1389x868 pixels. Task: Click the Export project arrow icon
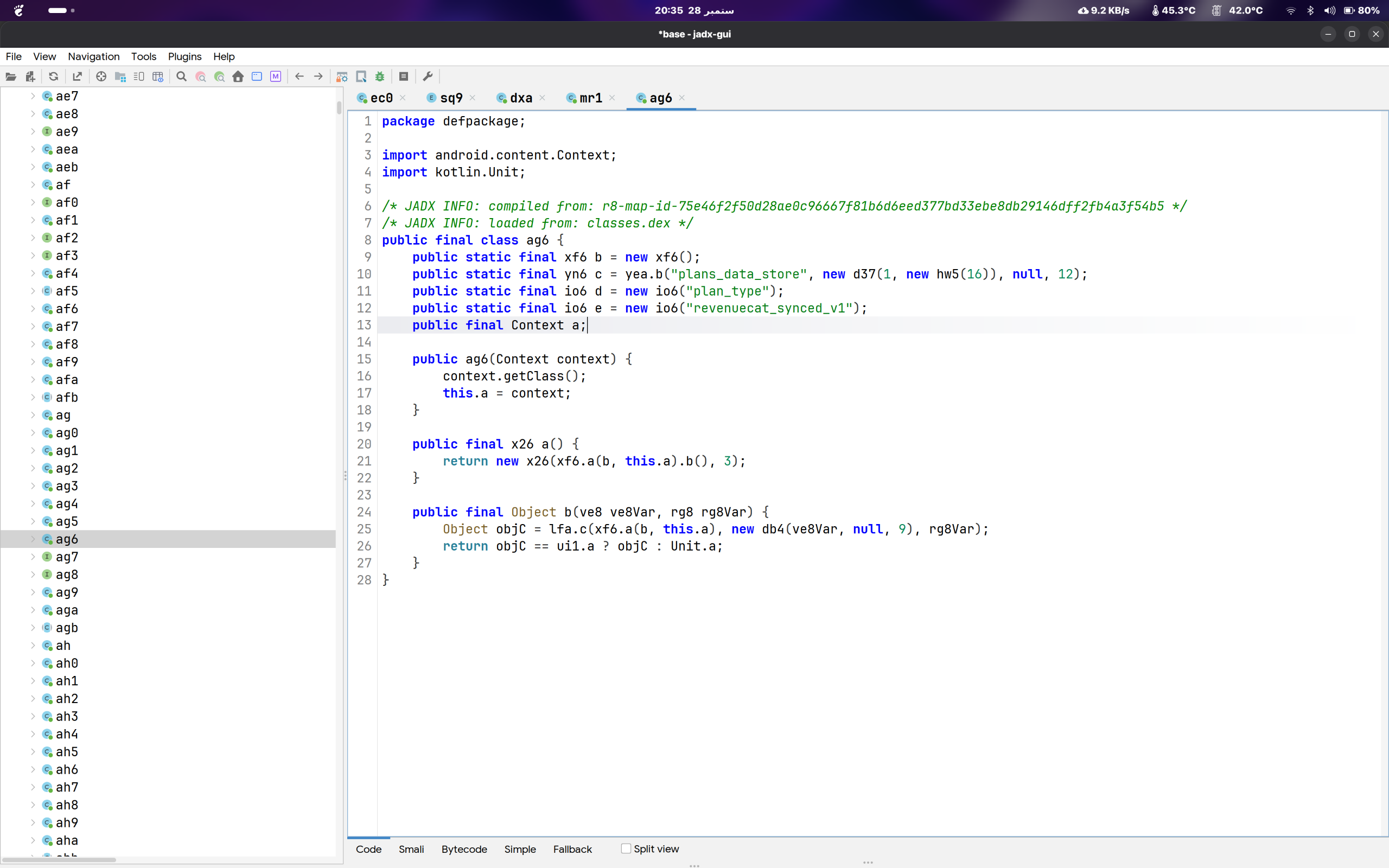click(x=77, y=76)
